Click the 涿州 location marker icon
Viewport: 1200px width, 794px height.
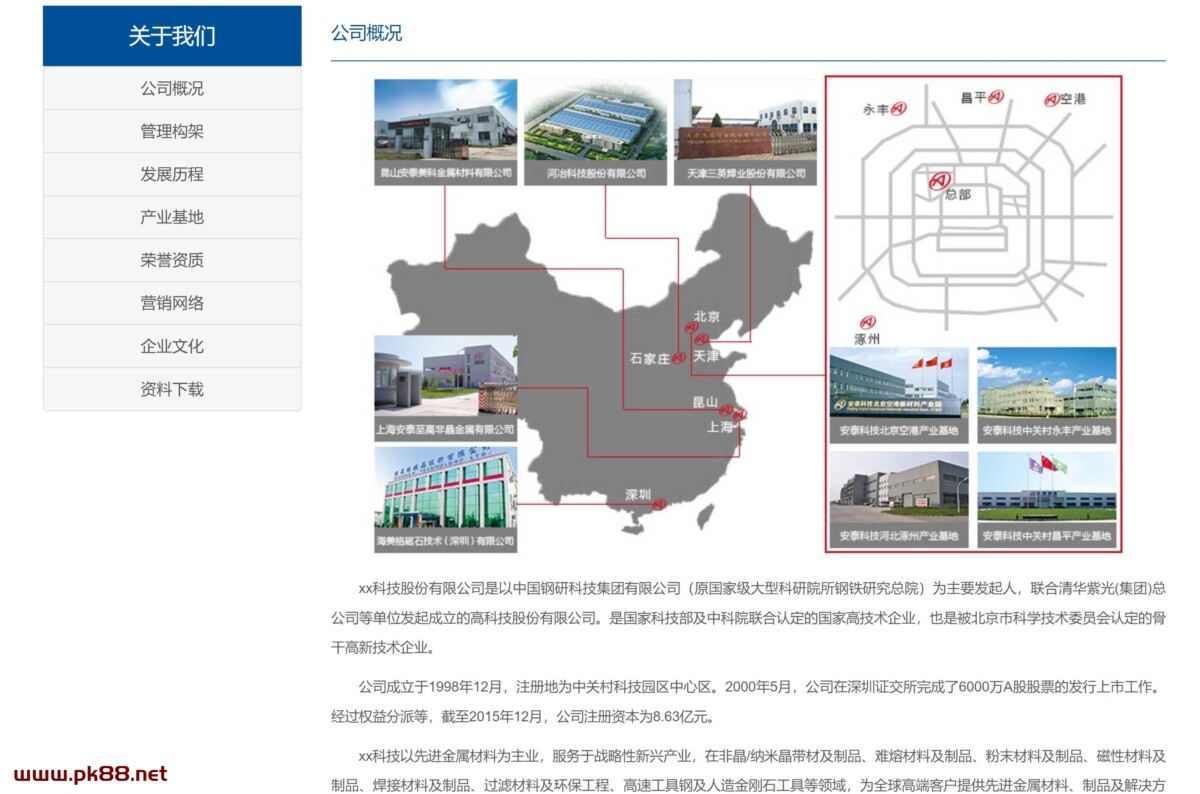click(x=868, y=322)
